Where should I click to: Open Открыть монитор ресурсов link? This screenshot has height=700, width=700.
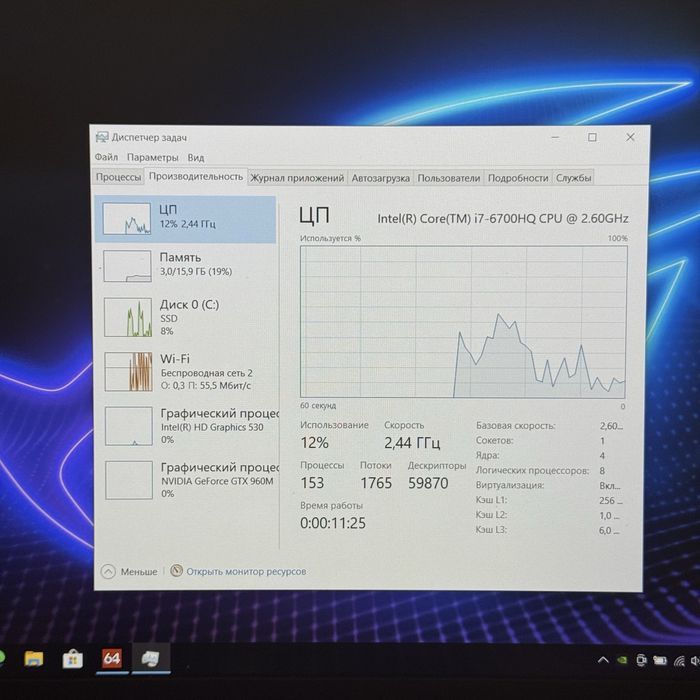point(246,571)
